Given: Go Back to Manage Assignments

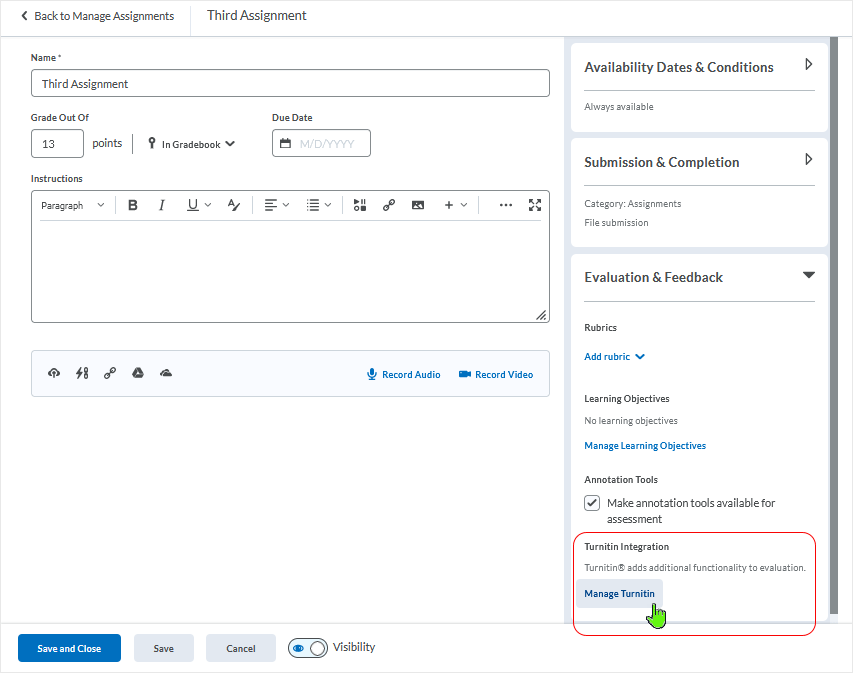Looking at the screenshot, I should tap(97, 16).
